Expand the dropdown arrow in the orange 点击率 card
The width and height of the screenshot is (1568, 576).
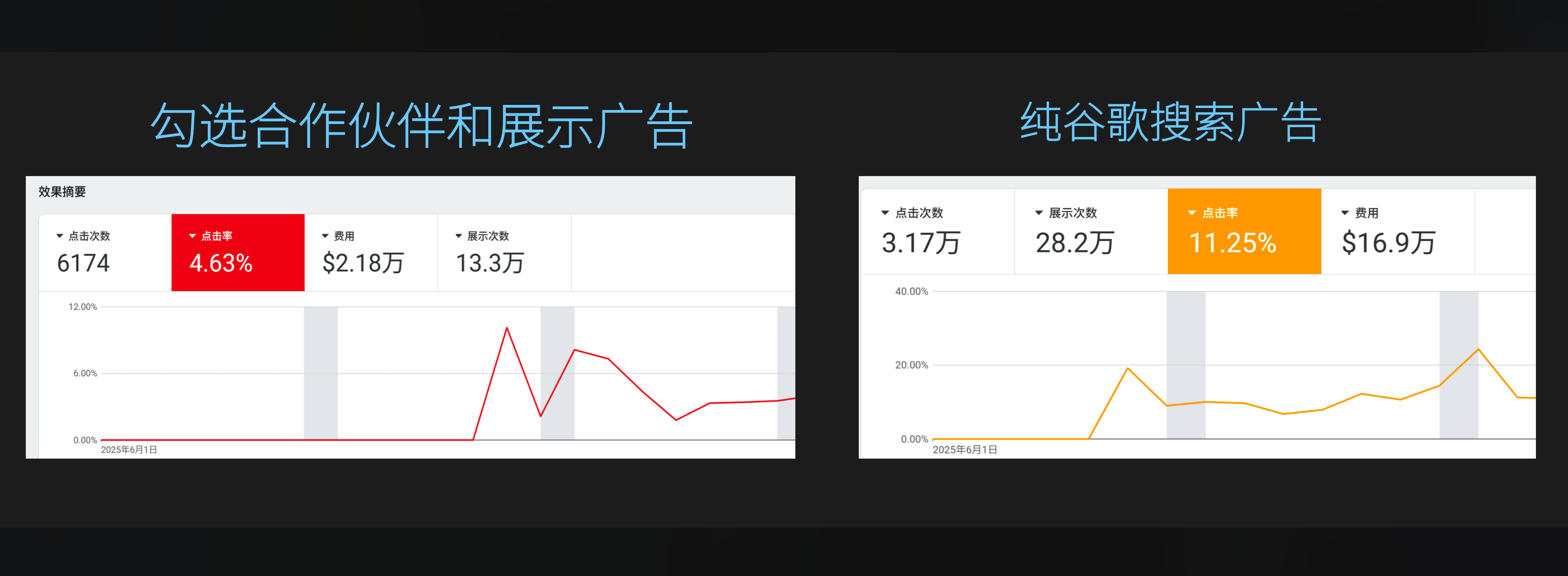1192,213
